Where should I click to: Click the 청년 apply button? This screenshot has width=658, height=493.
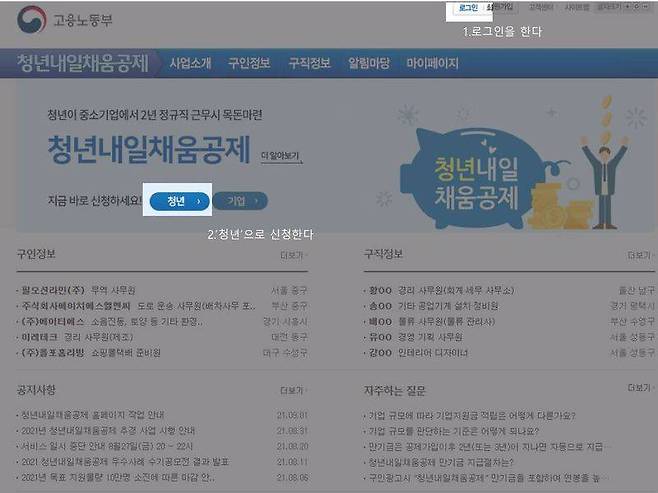click(x=180, y=201)
